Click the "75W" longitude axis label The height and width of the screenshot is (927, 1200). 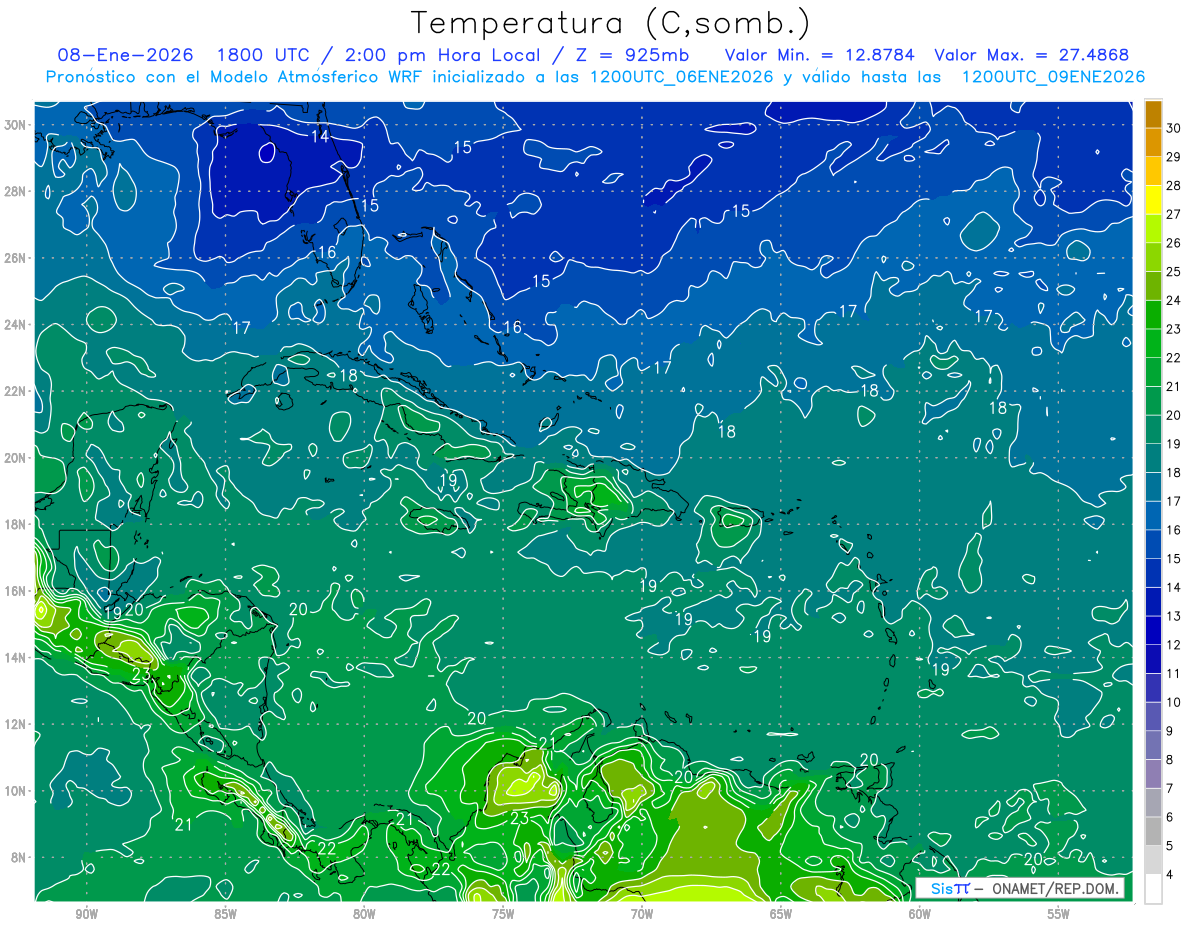(x=503, y=915)
